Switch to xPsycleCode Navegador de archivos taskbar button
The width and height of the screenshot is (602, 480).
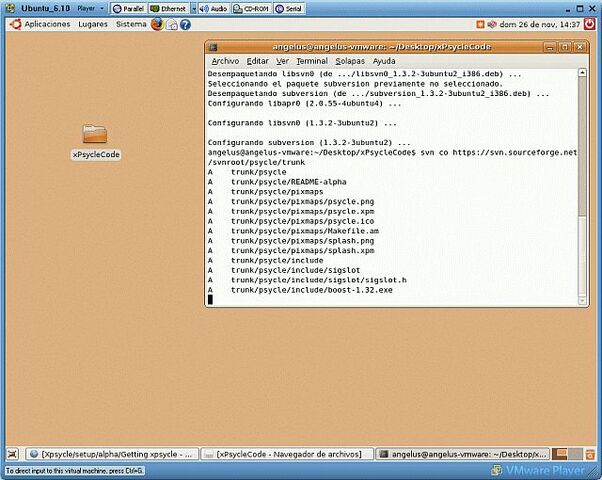287,454
